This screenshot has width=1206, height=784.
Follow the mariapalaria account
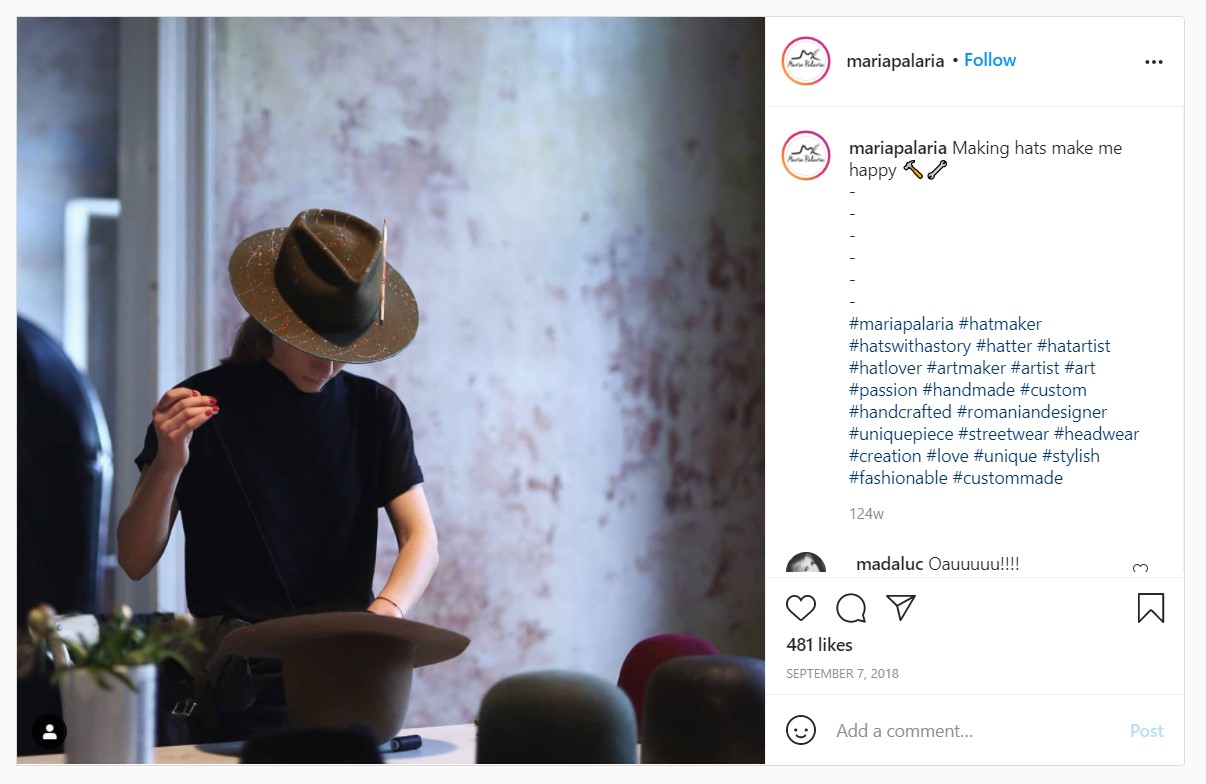(x=990, y=60)
